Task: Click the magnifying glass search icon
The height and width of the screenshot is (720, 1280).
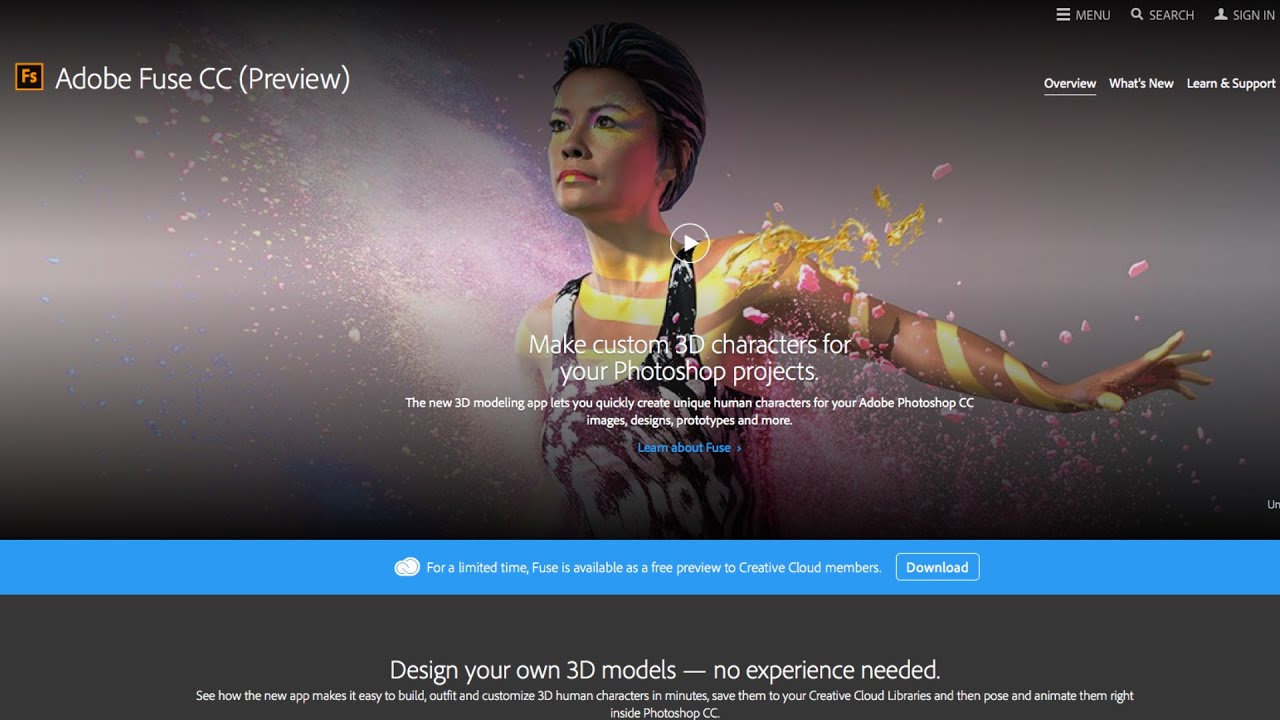Action: [1136, 14]
